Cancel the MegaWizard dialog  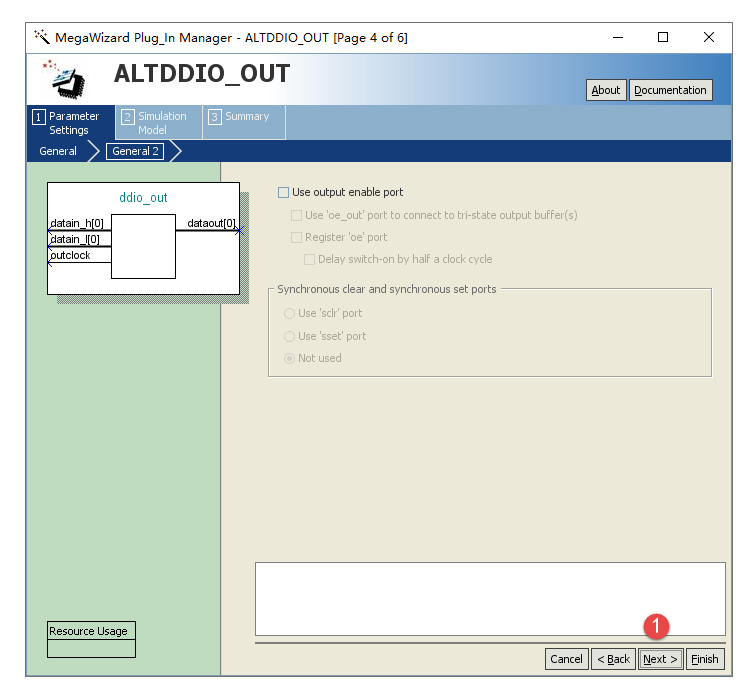pos(566,659)
